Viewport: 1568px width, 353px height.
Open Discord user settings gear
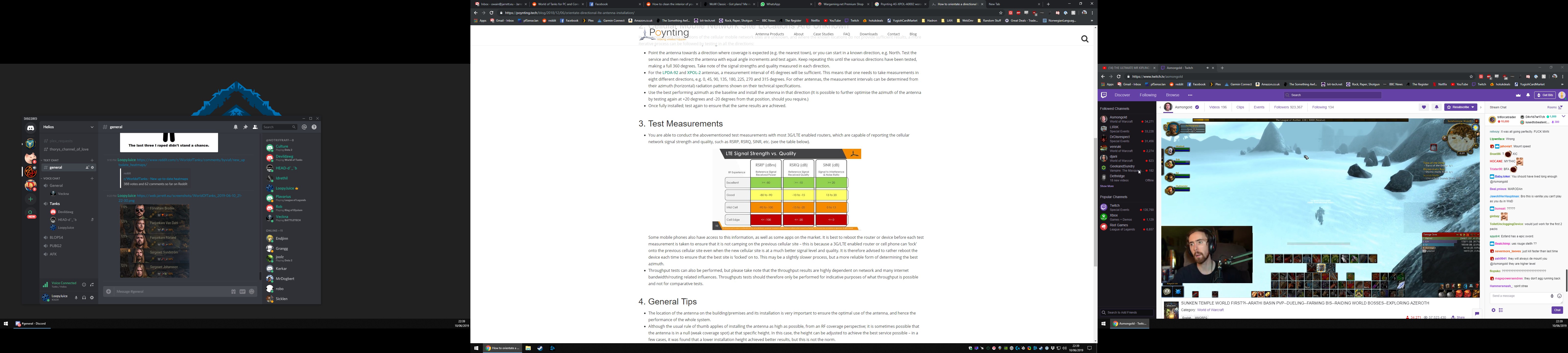(x=92, y=298)
